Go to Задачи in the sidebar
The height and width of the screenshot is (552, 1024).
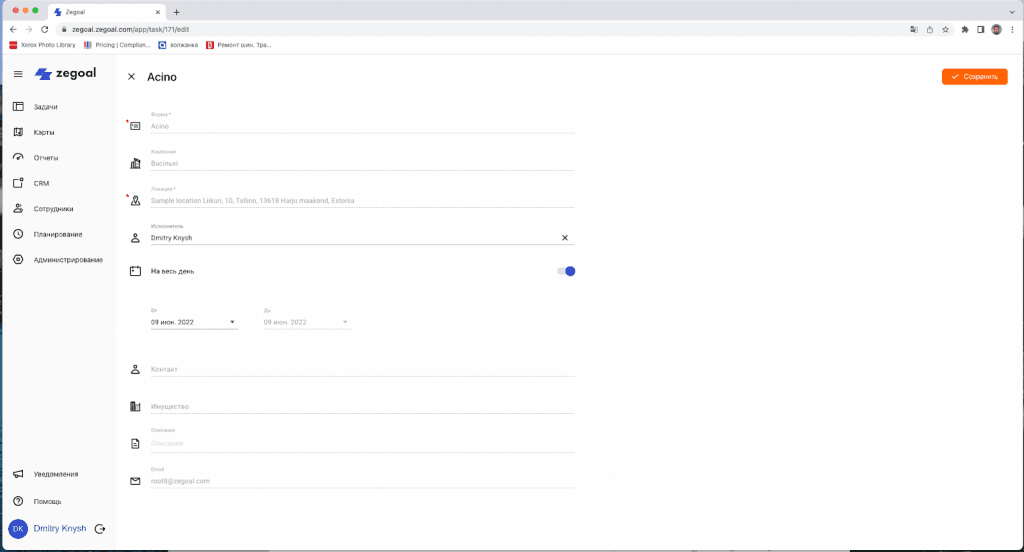45,107
